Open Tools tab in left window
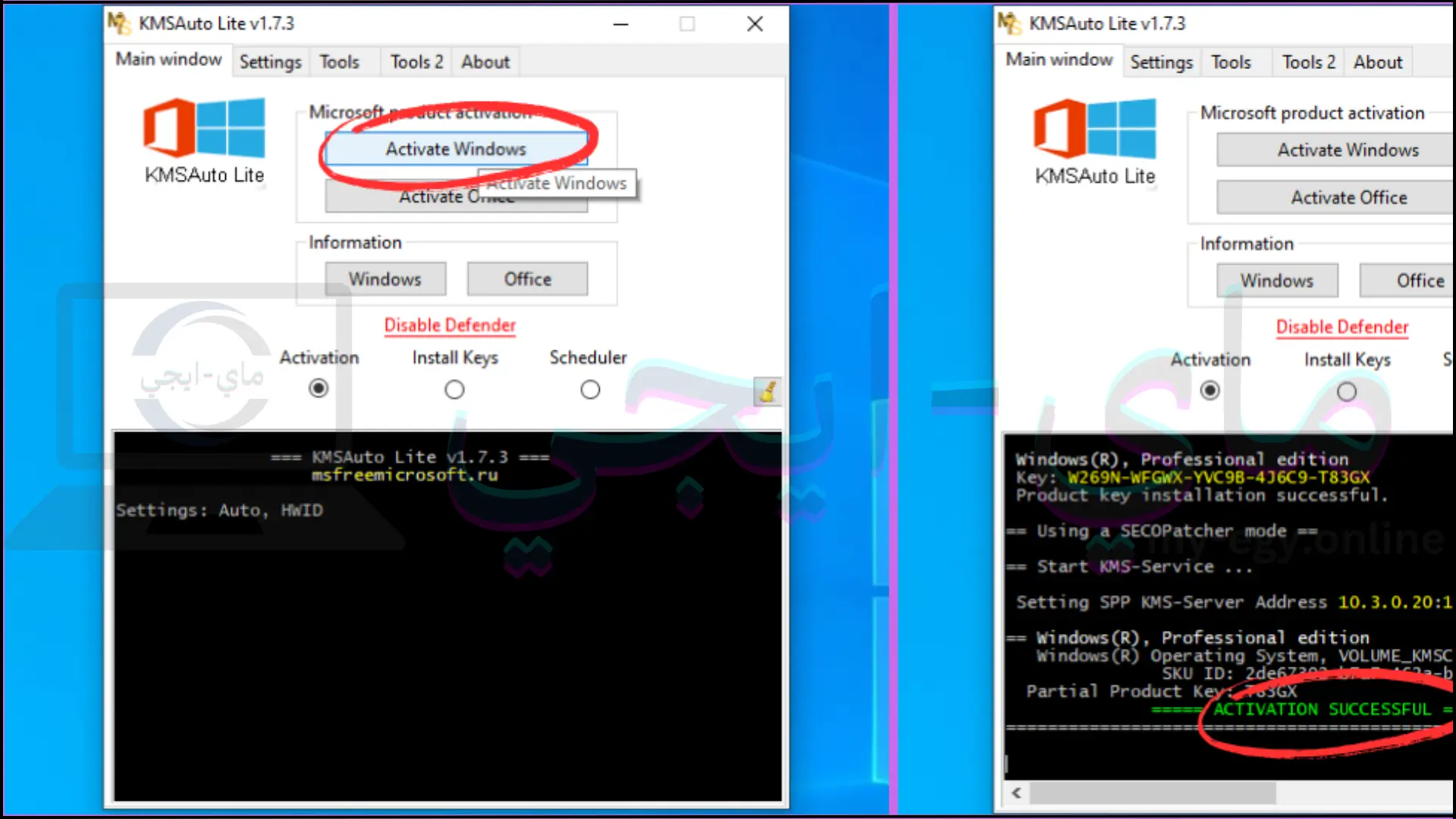This screenshot has height=819, width=1456. (x=339, y=62)
